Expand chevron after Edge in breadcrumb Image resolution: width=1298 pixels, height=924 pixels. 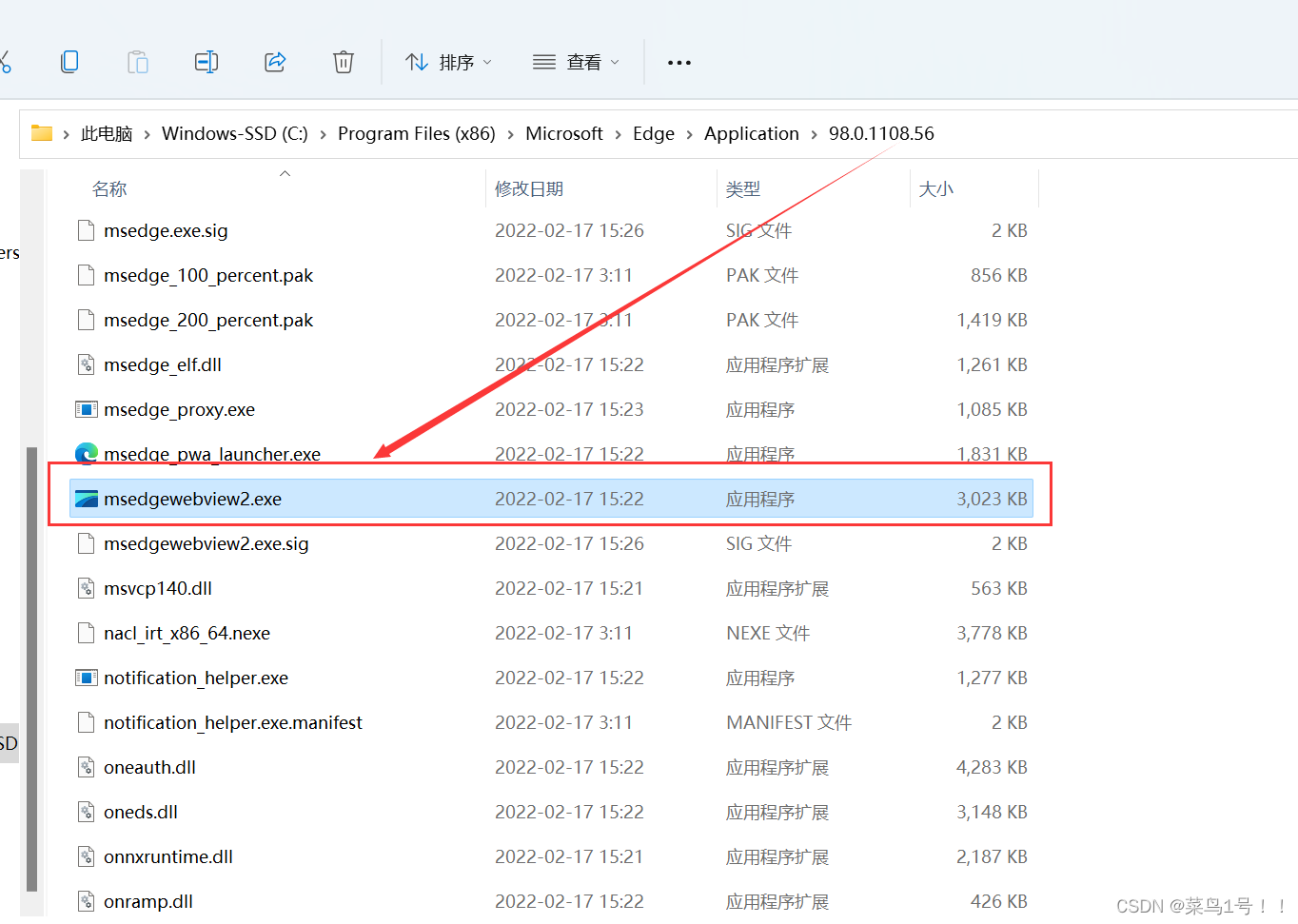(690, 134)
